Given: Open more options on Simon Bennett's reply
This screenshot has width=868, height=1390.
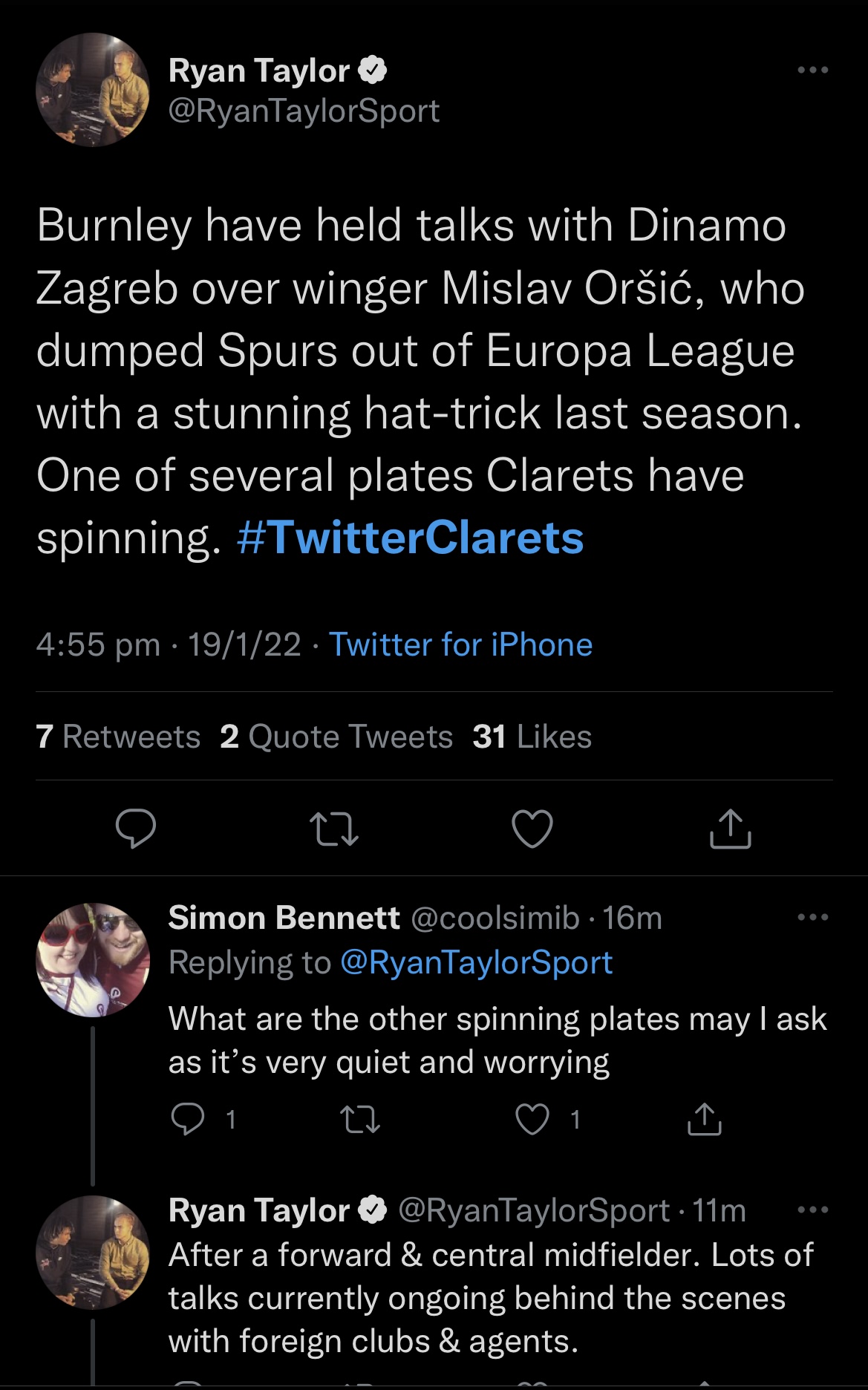Looking at the screenshot, I should 812,917.
